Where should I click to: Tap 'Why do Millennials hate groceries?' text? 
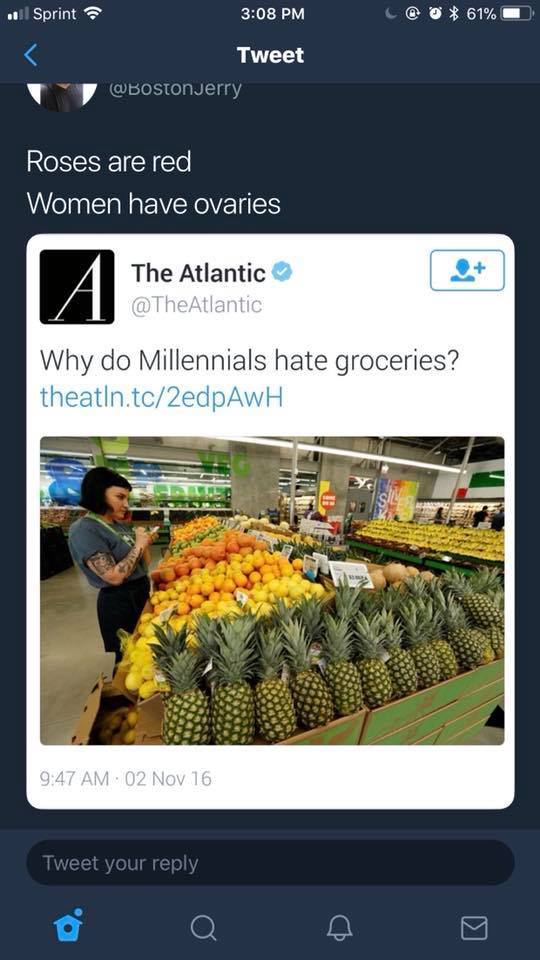coord(249,360)
